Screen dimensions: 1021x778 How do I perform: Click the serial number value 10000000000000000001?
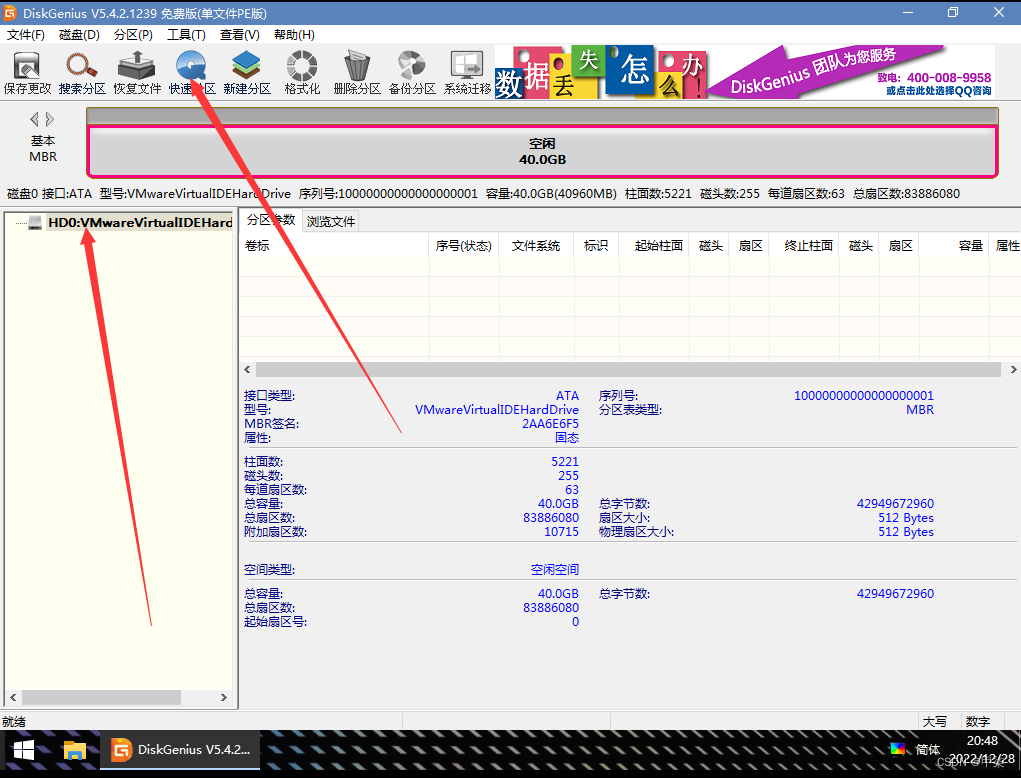(863, 396)
